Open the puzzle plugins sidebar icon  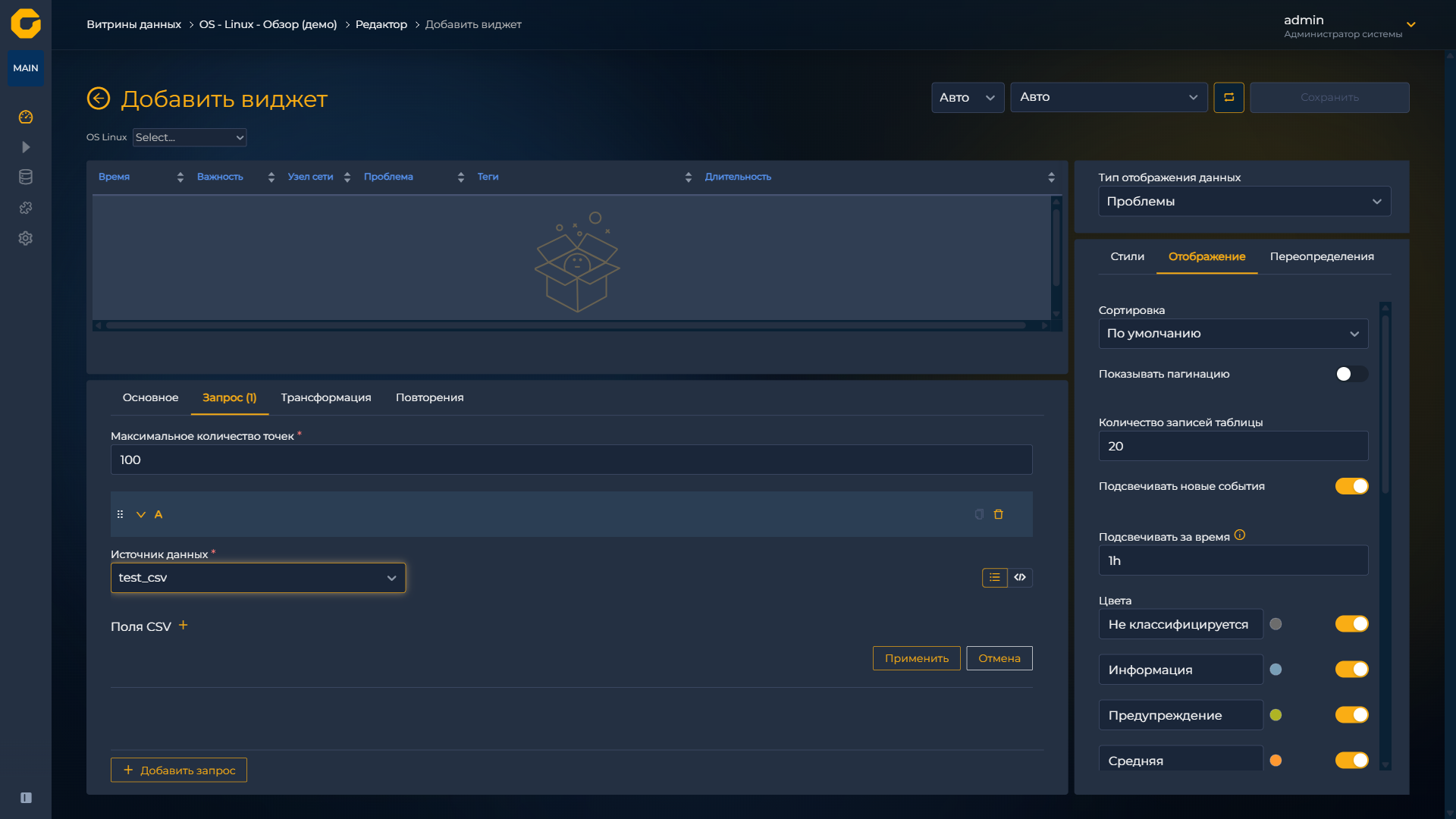pyautogui.click(x=26, y=208)
